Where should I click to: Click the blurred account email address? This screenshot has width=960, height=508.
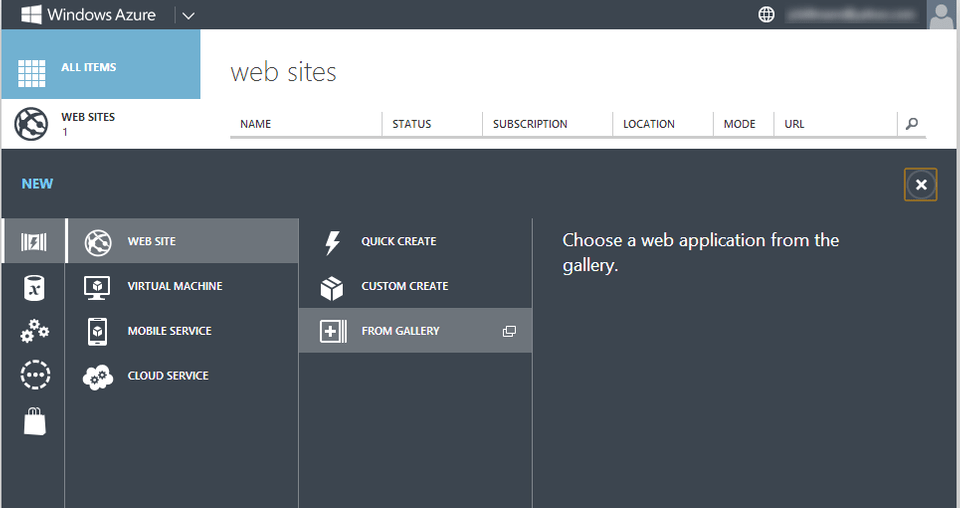[850, 15]
